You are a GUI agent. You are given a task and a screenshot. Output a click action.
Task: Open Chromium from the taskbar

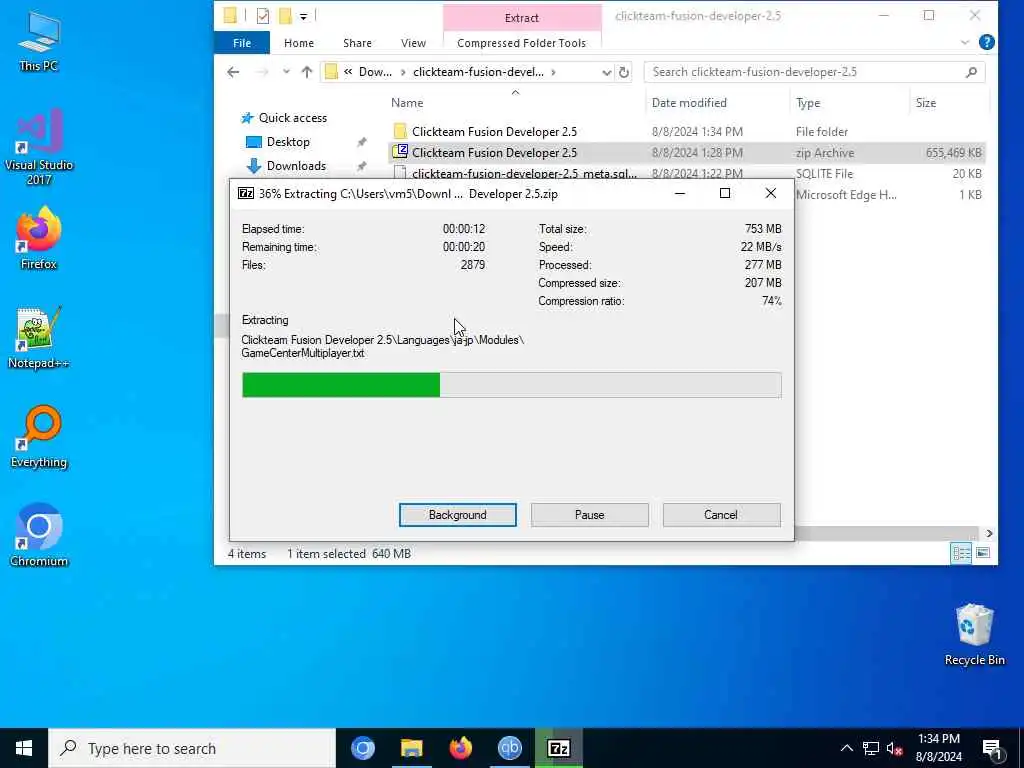pos(362,748)
